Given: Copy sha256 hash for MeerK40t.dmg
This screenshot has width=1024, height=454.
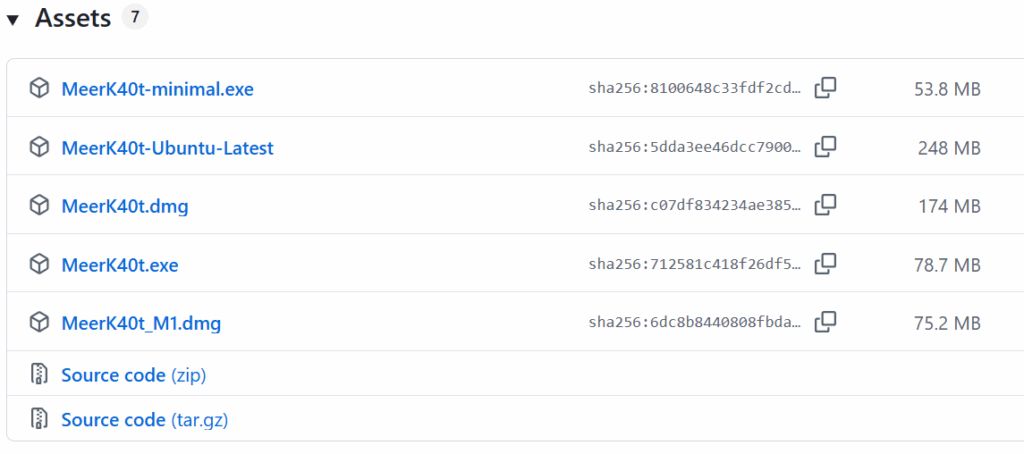Looking at the screenshot, I should pyautogui.click(x=825, y=205).
